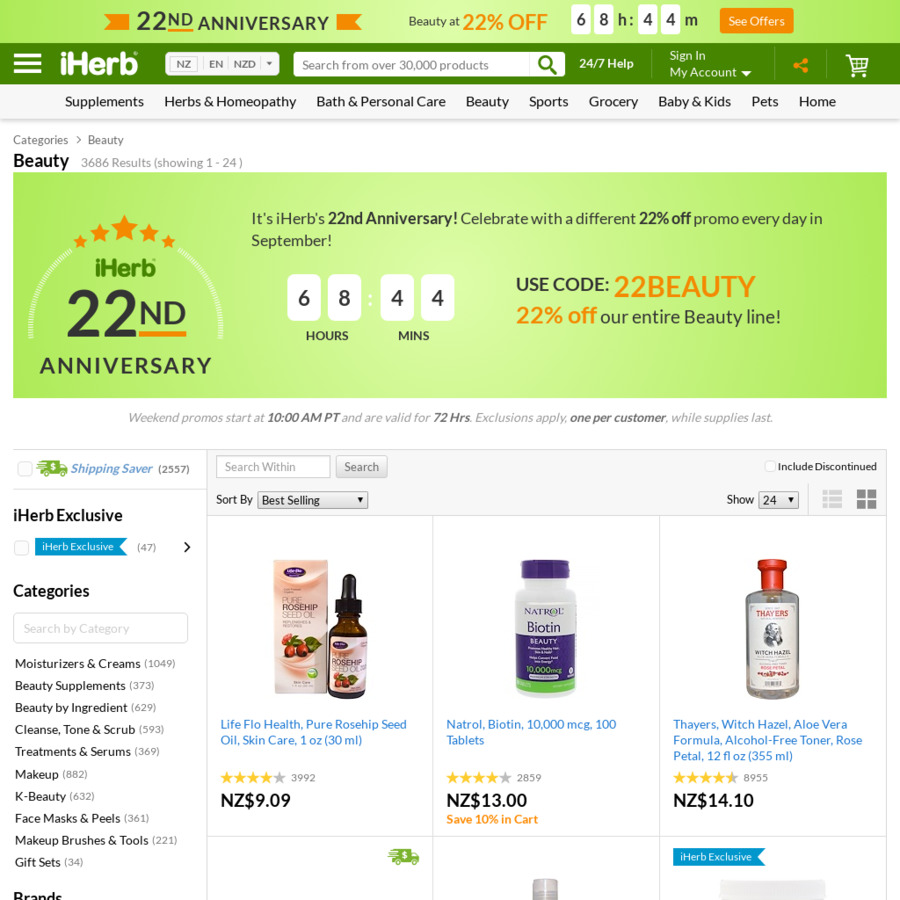Open the hamburger menu icon

point(27,63)
